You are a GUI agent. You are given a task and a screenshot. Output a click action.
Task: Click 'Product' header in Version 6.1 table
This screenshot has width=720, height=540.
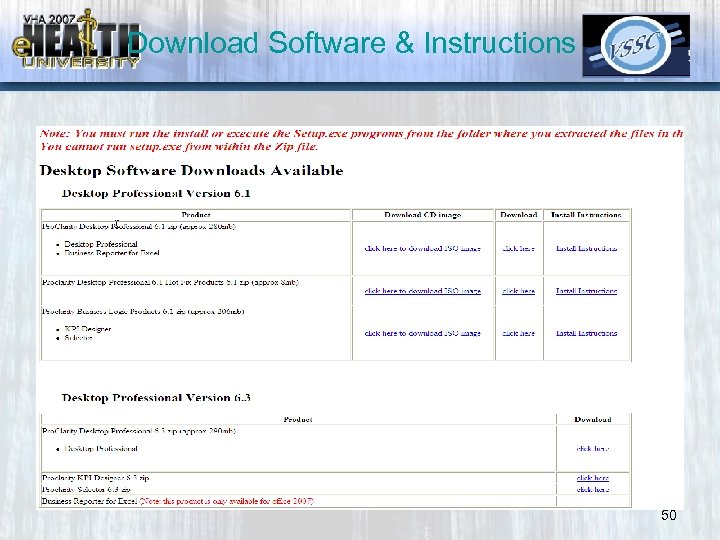pos(196,215)
